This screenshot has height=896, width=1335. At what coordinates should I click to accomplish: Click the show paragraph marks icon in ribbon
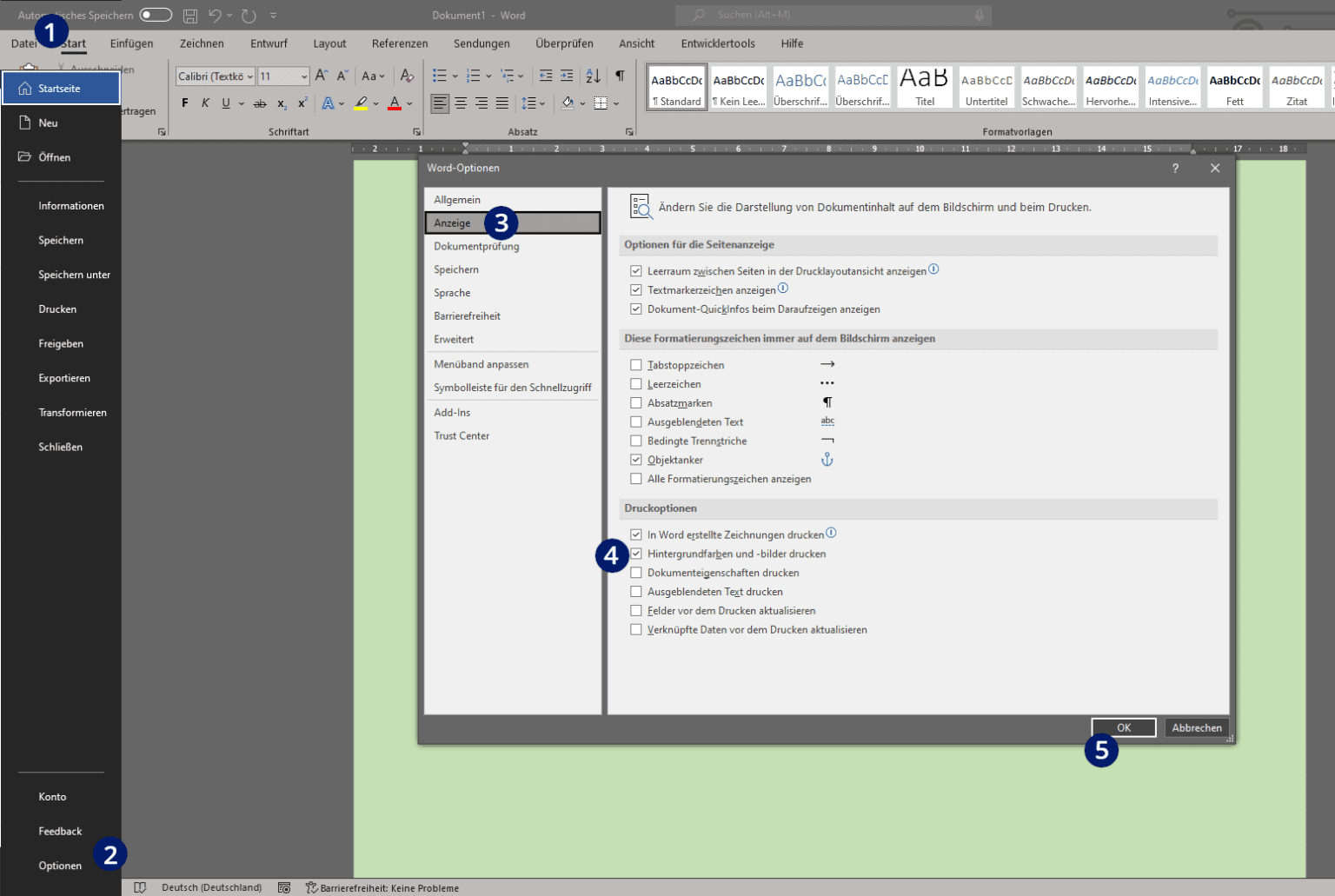(x=620, y=76)
